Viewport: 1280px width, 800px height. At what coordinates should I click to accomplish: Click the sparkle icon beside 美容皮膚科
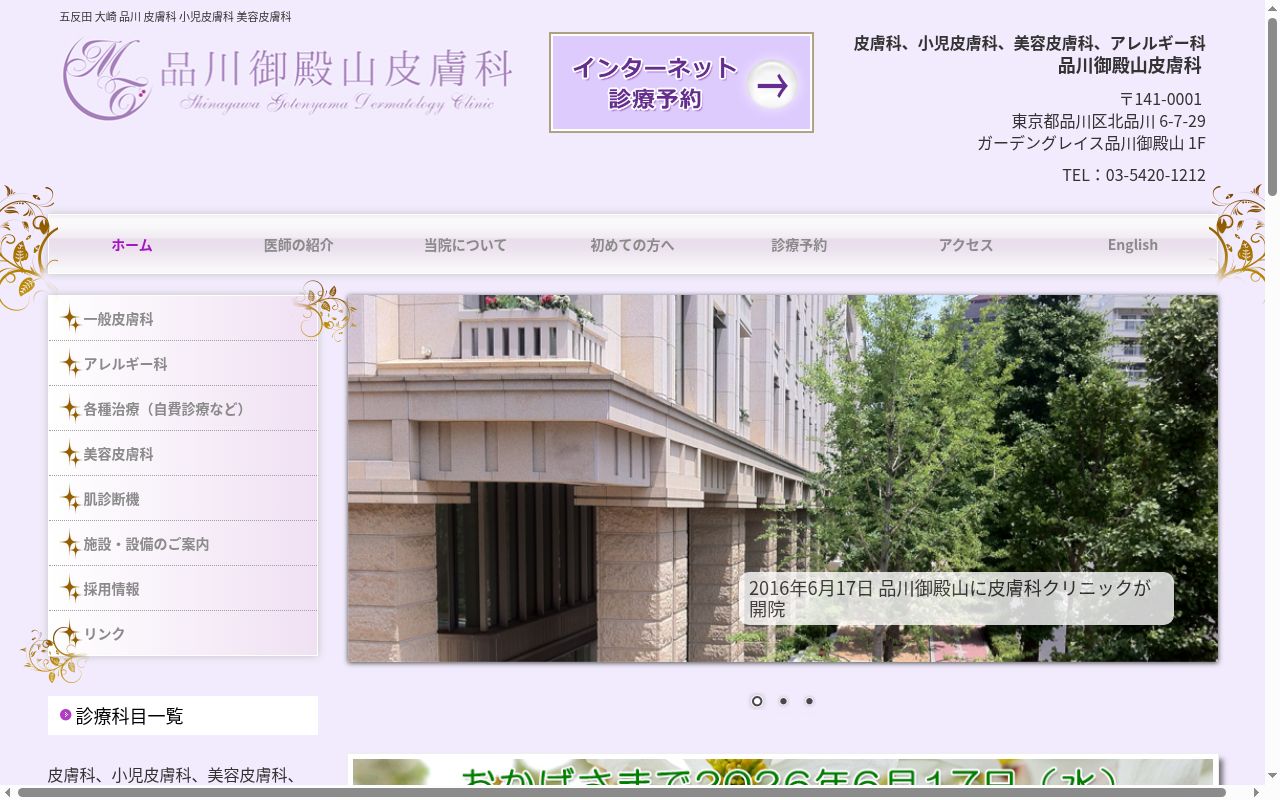point(70,454)
